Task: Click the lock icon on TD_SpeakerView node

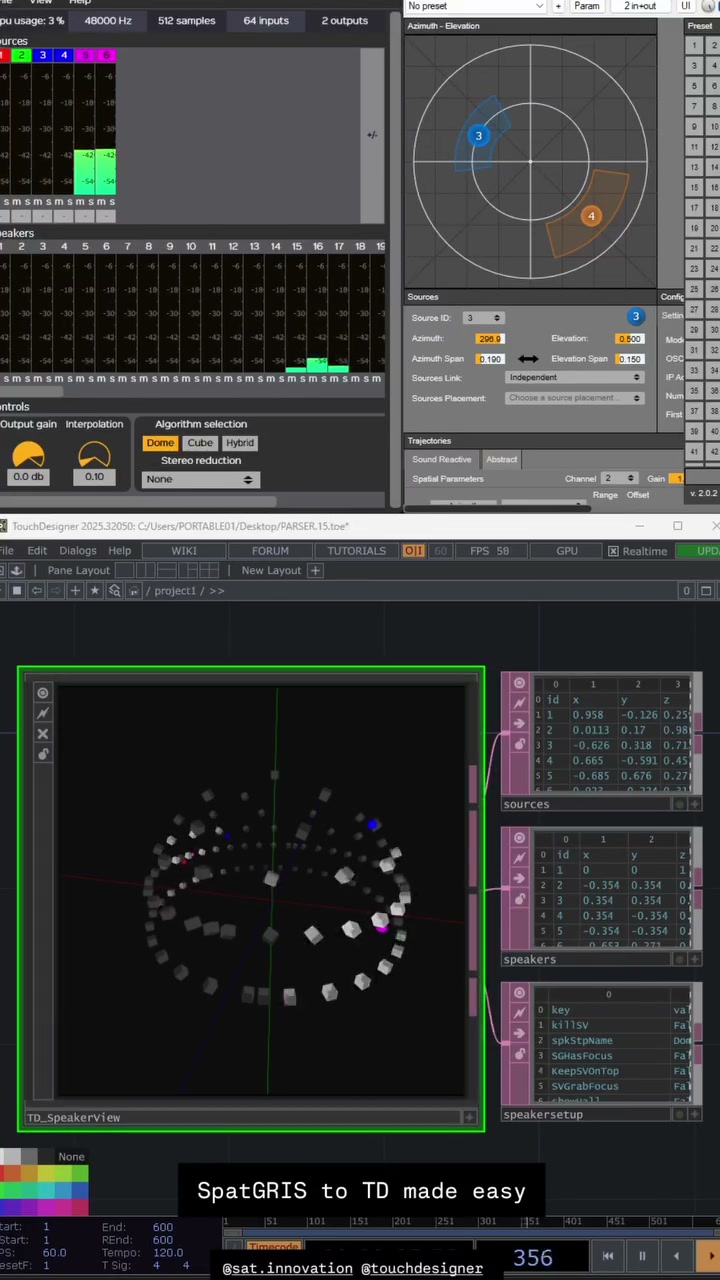Action: (43, 754)
